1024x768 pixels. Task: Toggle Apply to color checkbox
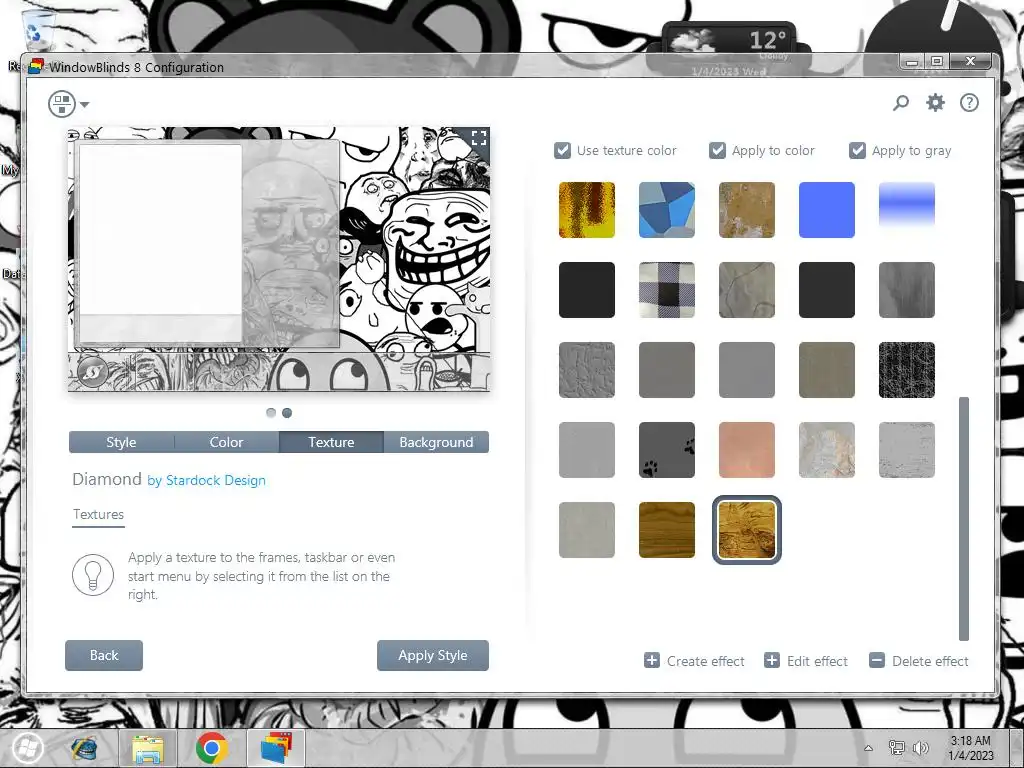(717, 150)
